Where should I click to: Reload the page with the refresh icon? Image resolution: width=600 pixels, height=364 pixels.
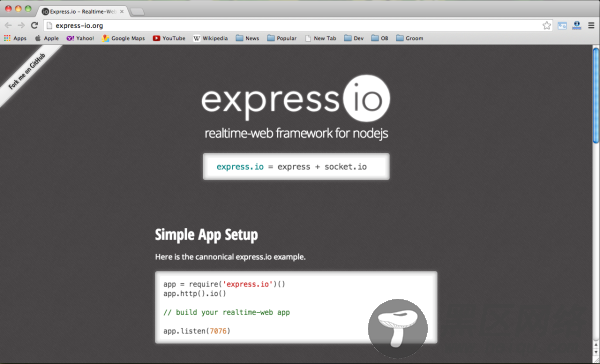(x=34, y=25)
